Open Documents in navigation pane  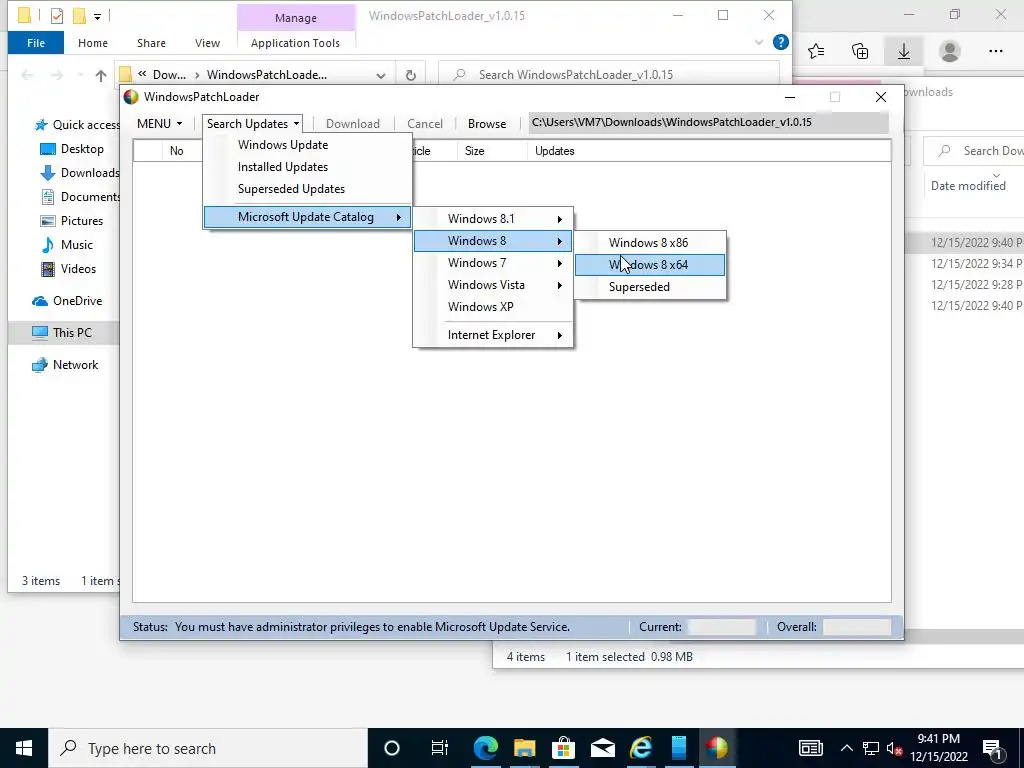point(80,197)
